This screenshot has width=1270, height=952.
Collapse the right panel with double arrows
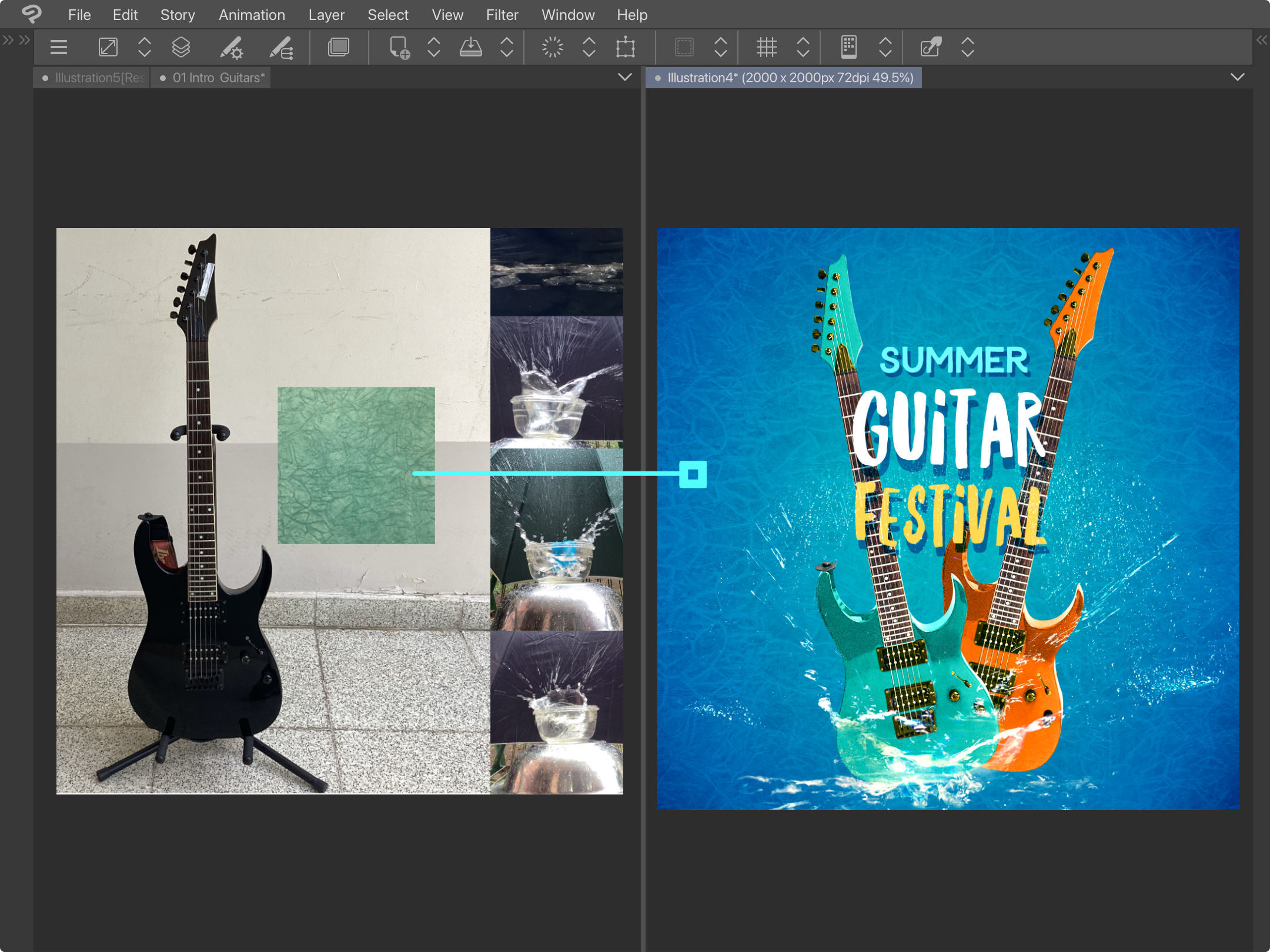pyautogui.click(x=1262, y=40)
